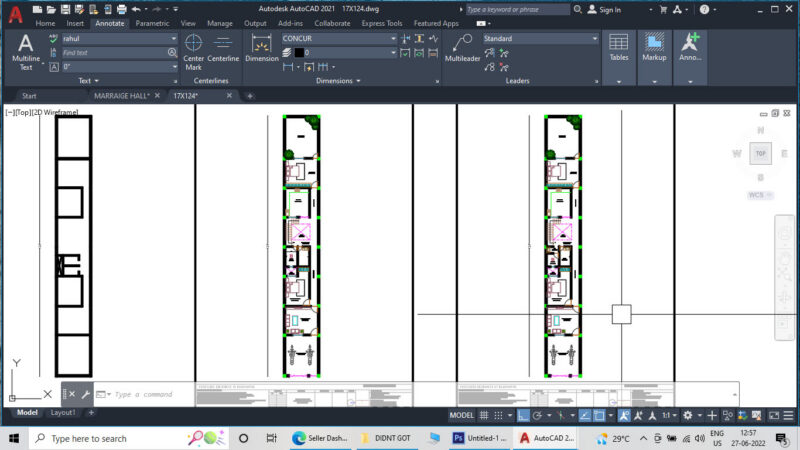Select the Multiline Text tool
This screenshot has height=450, width=800.
[26, 52]
